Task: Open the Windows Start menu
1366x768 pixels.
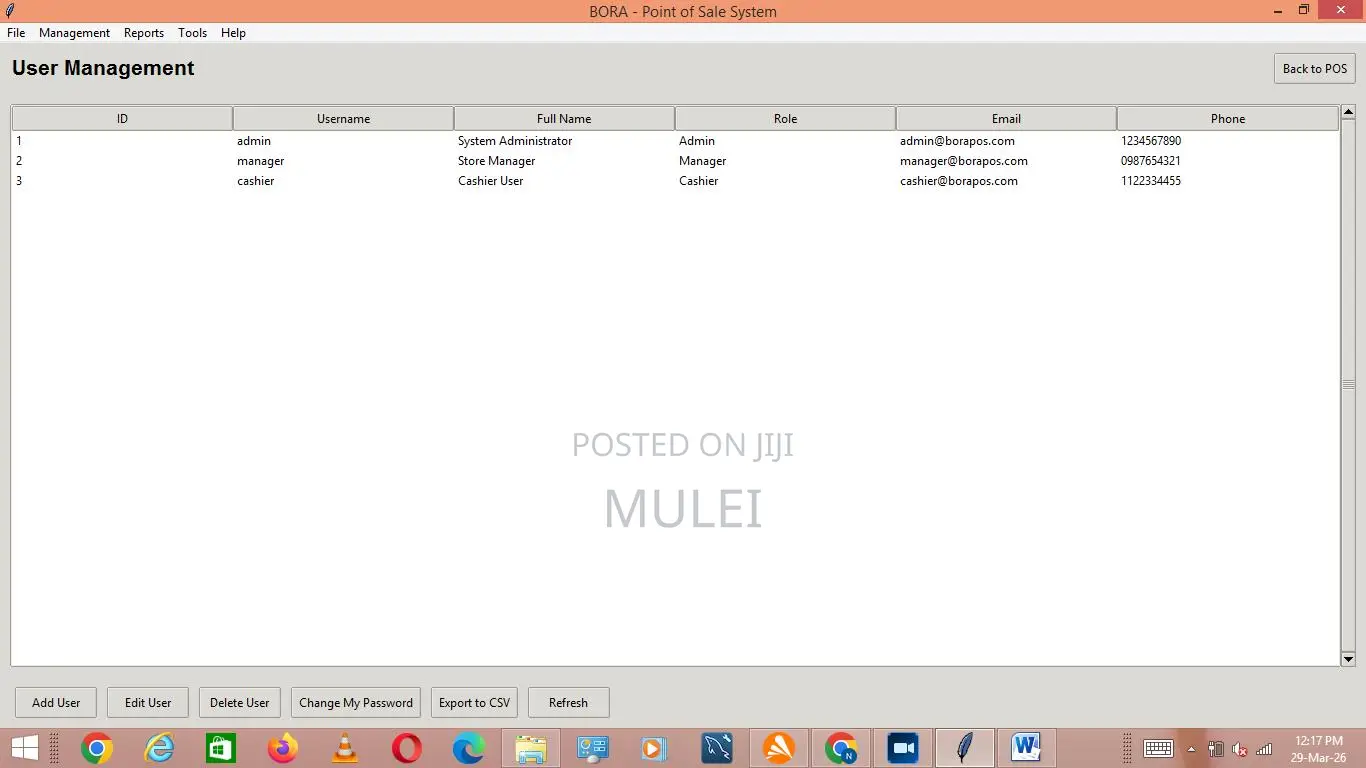Action: pyautogui.click(x=24, y=748)
